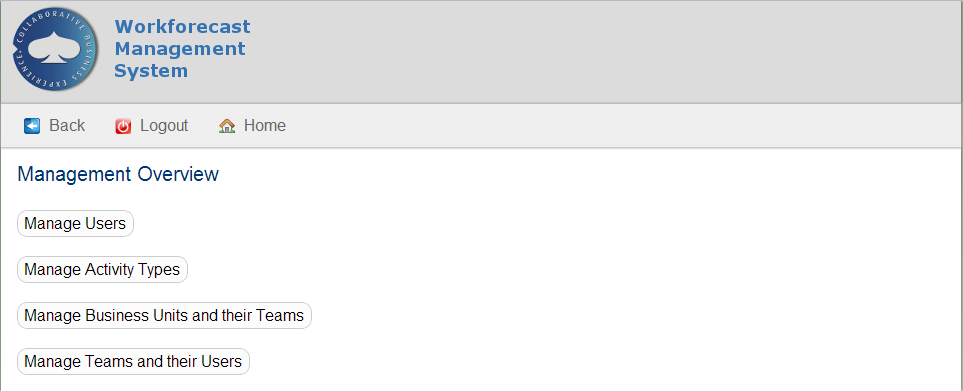This screenshot has height=391, width=963.
Task: Click the red Logout power icon
Action: 123,126
